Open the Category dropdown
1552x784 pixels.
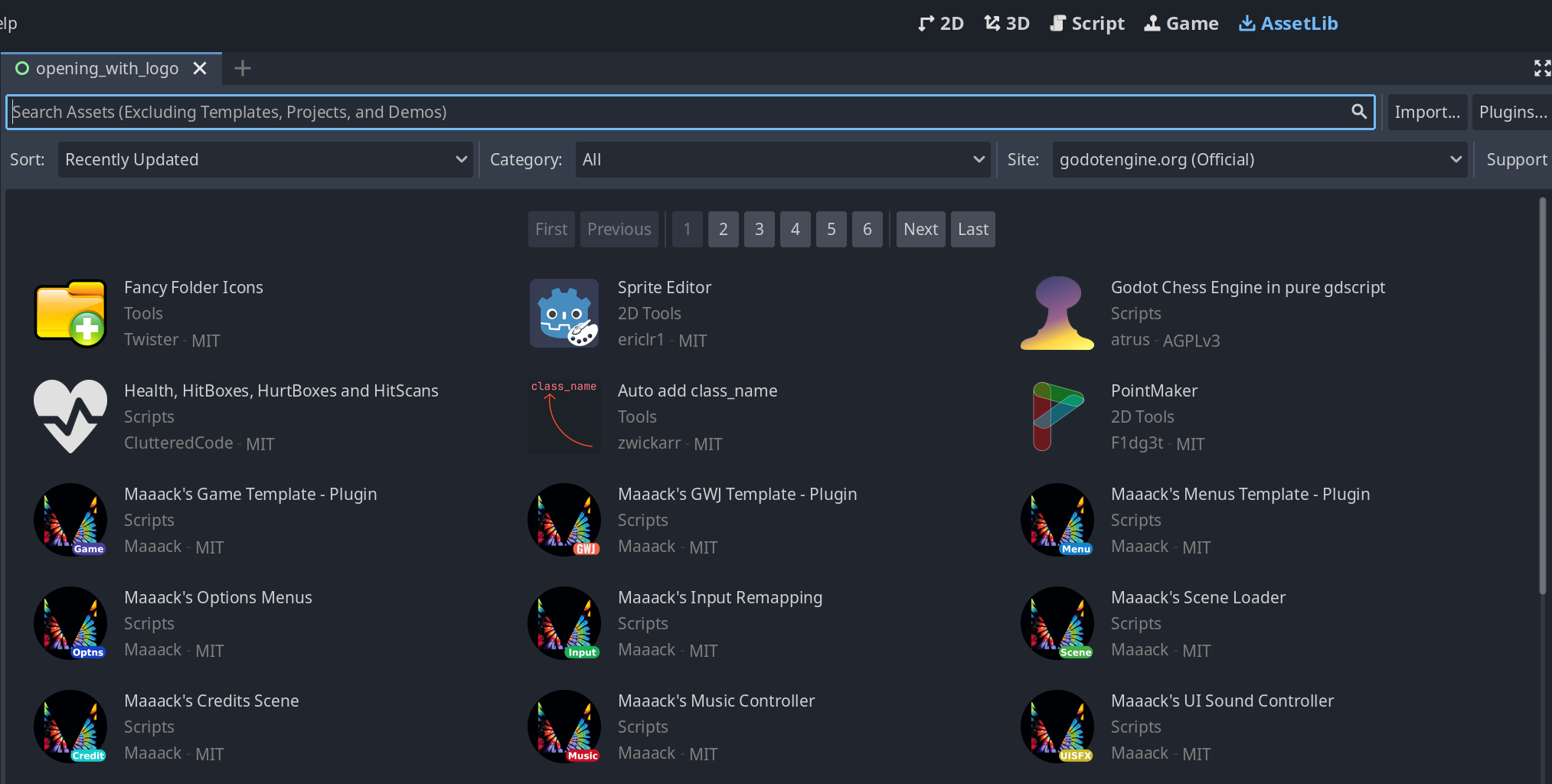click(x=783, y=159)
